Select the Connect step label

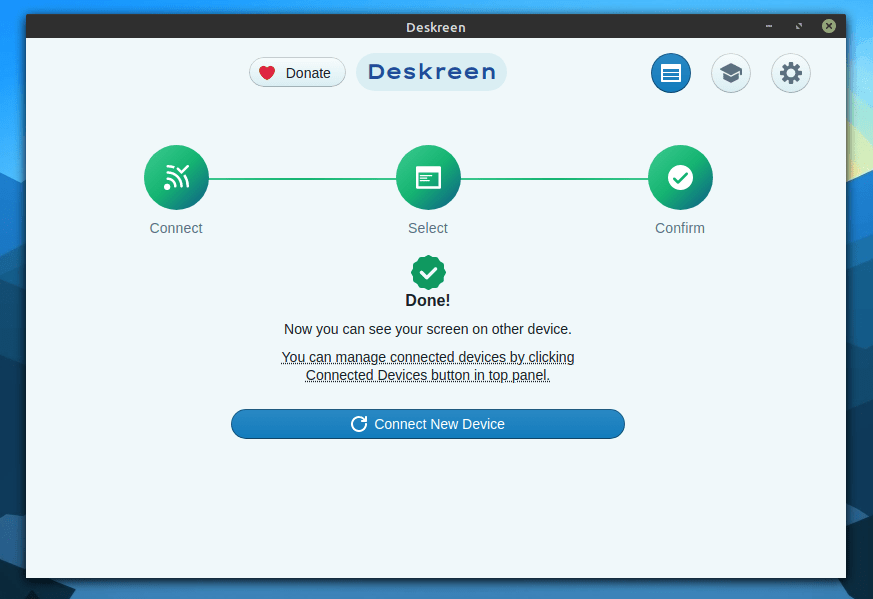coord(176,228)
